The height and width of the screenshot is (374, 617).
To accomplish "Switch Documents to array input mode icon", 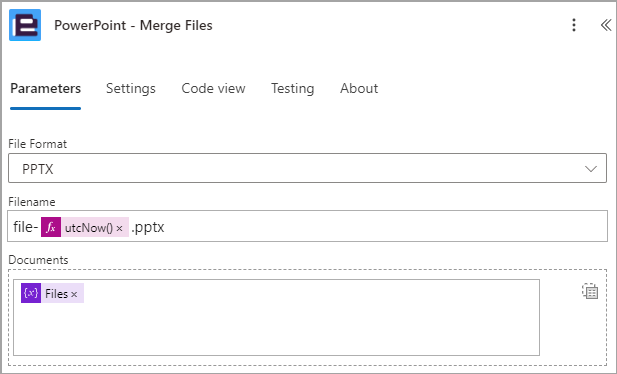I will 590,291.
